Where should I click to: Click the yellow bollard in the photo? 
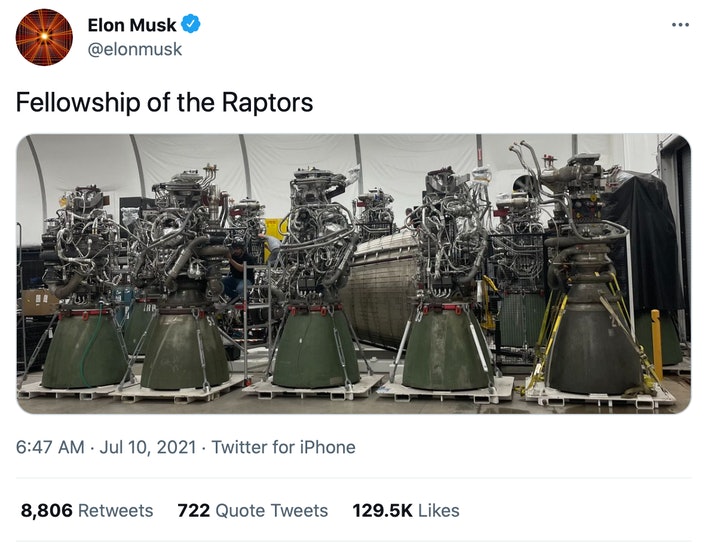656,340
